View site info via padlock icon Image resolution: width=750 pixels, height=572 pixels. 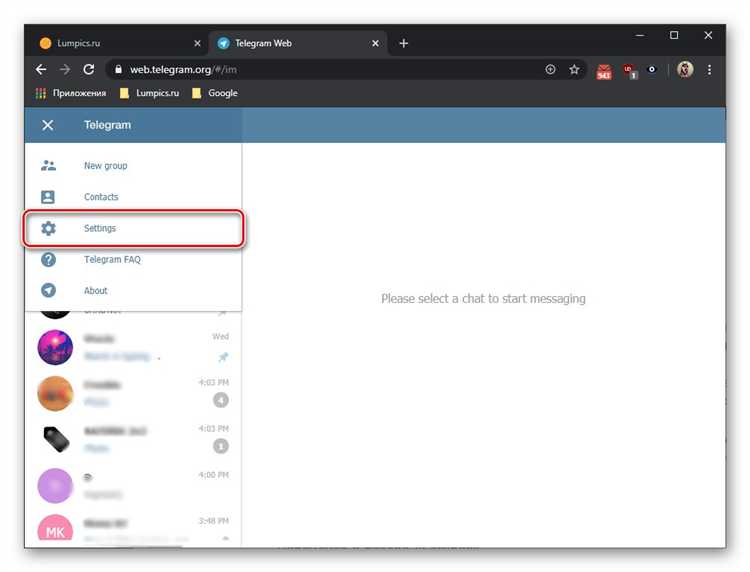pos(118,69)
